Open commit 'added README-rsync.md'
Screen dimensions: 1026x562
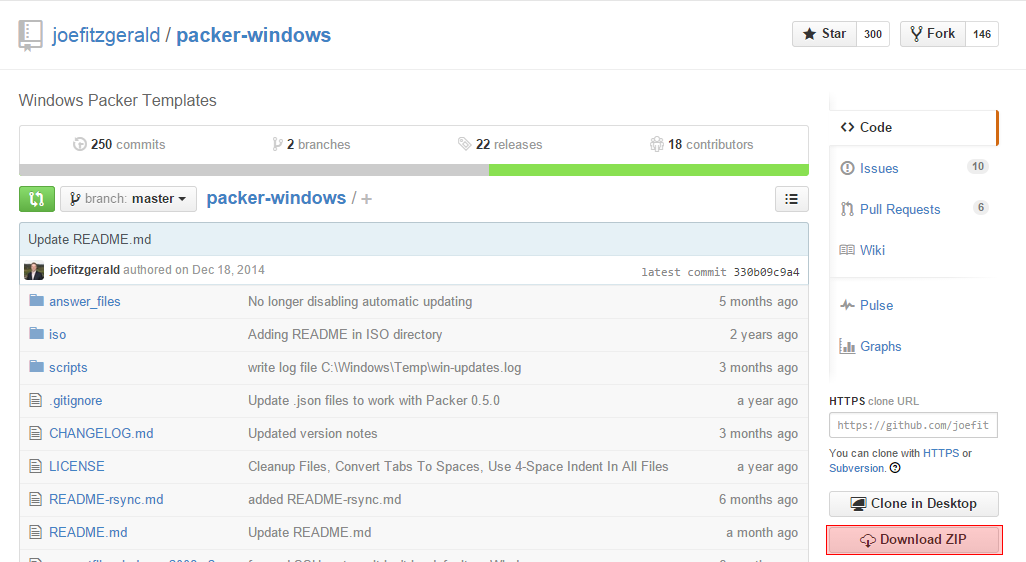(325, 499)
